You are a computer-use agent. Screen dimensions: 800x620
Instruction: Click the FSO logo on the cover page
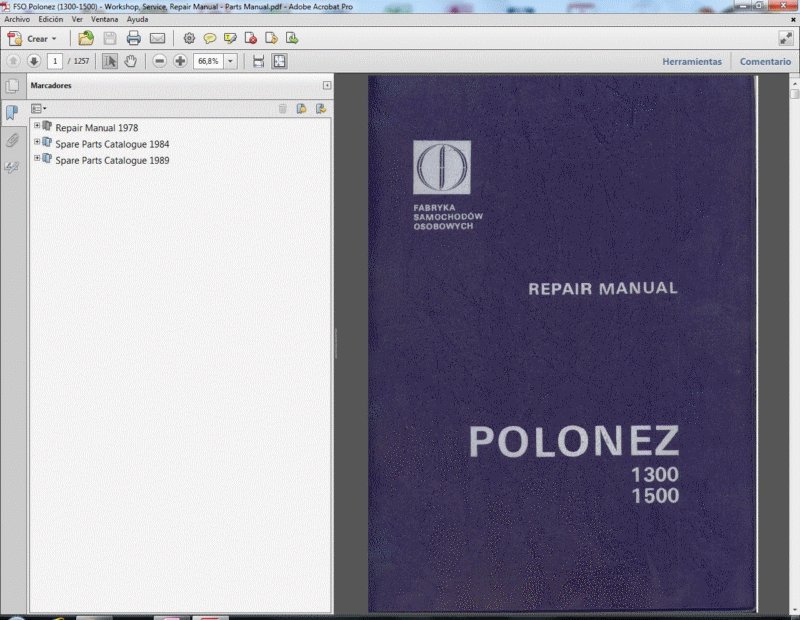[442, 167]
